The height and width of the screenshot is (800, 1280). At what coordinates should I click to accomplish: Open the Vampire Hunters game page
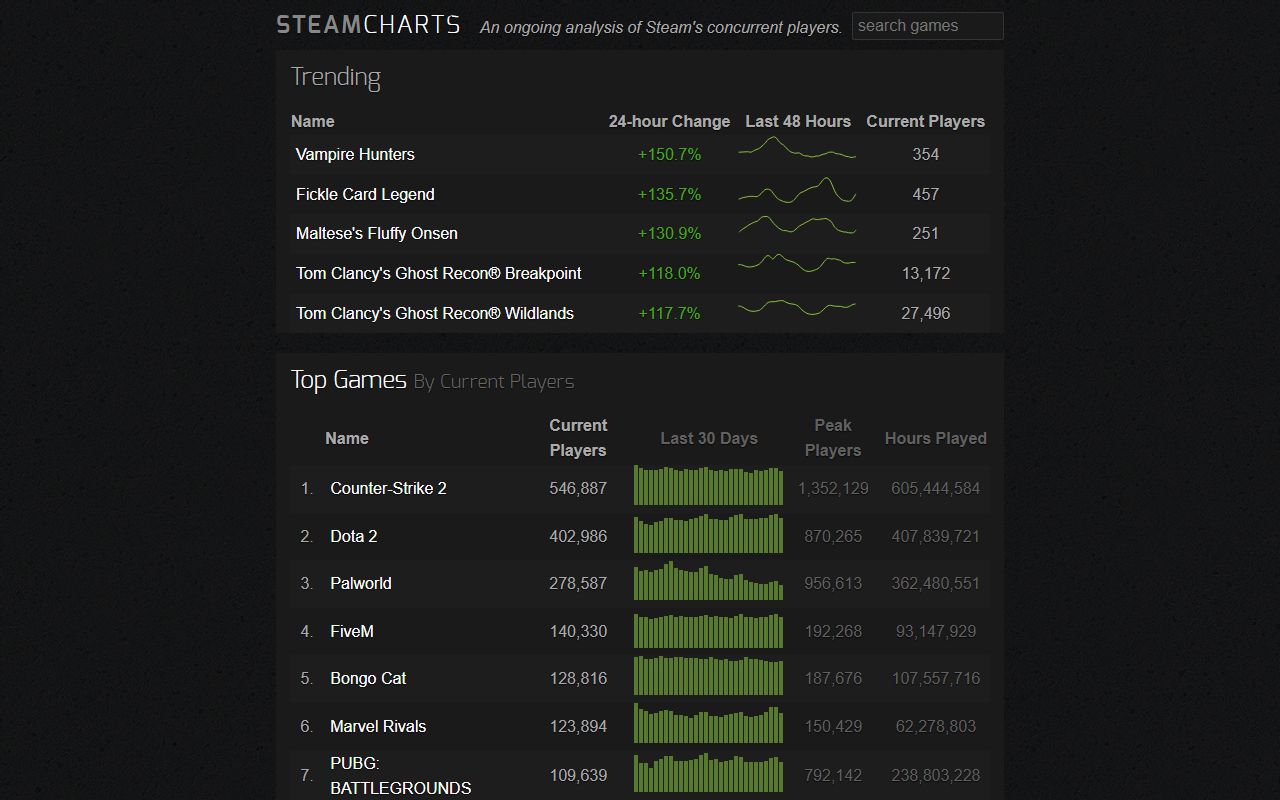pyautogui.click(x=355, y=154)
